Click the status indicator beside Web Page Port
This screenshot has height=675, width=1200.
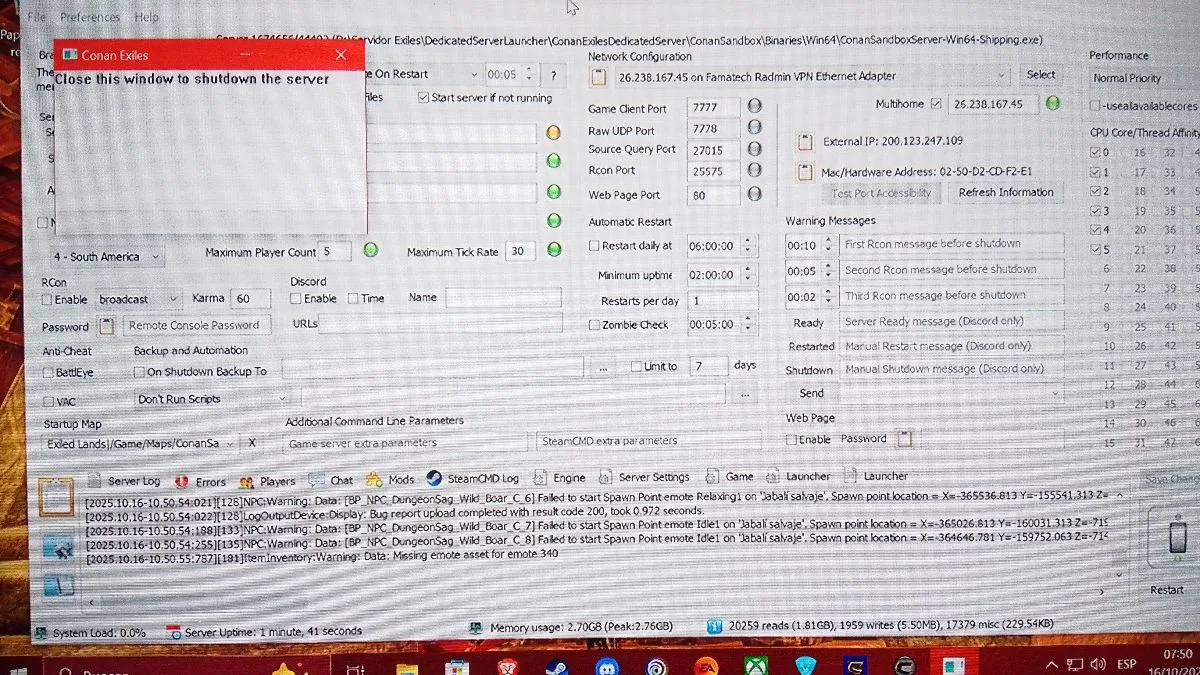(754, 194)
